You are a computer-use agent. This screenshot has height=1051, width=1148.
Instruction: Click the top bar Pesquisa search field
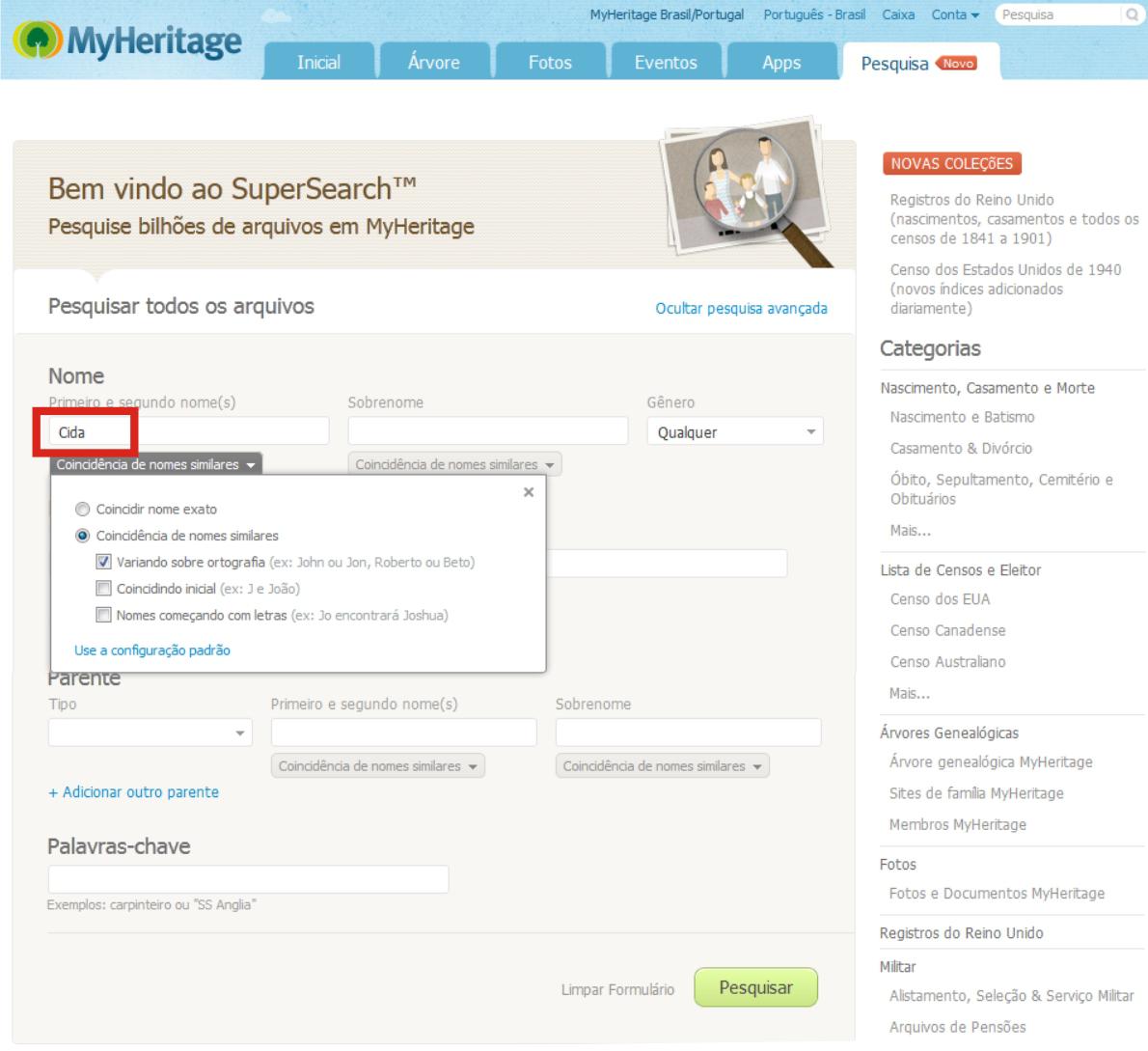point(1059,14)
